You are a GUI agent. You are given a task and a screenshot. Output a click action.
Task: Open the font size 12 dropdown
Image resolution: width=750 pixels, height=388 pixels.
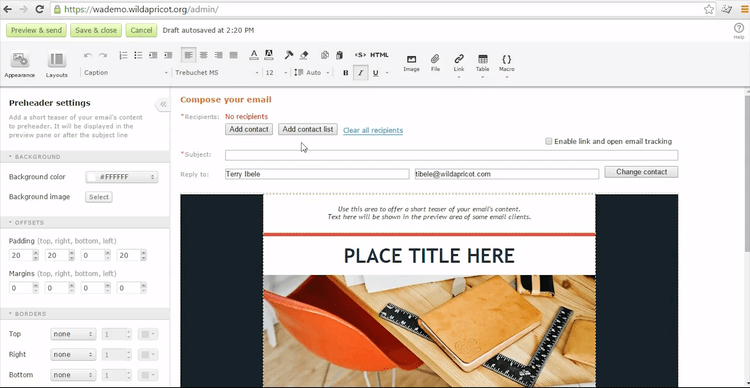[x=276, y=73]
